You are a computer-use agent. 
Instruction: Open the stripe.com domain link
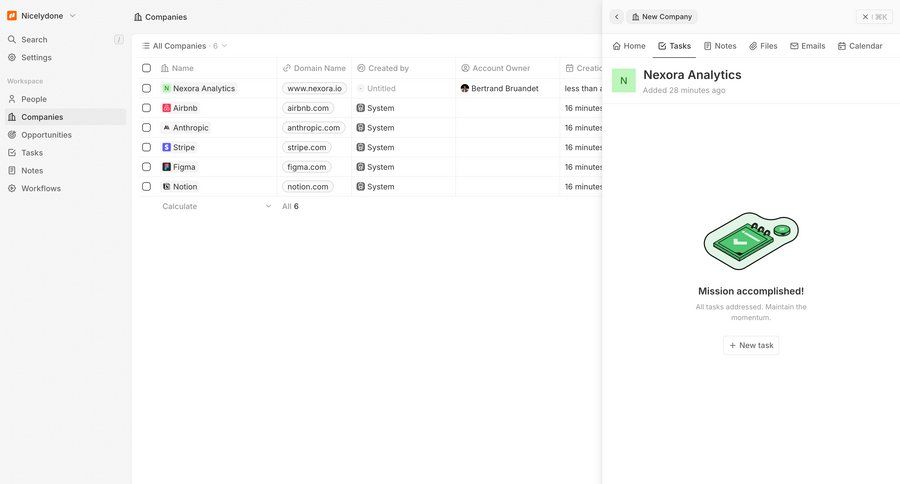pyautogui.click(x=307, y=147)
